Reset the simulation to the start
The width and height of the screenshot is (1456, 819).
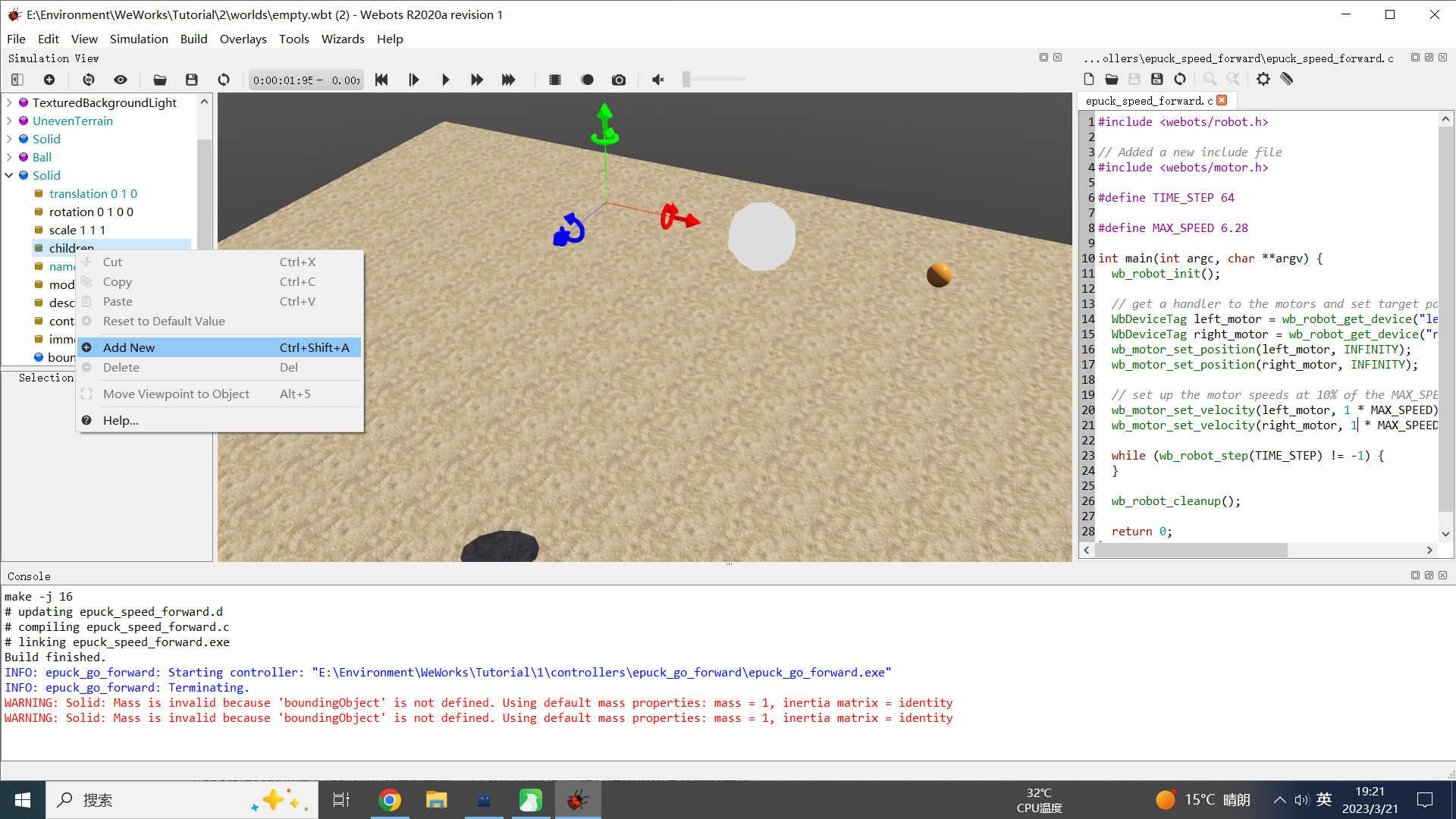coord(381,80)
